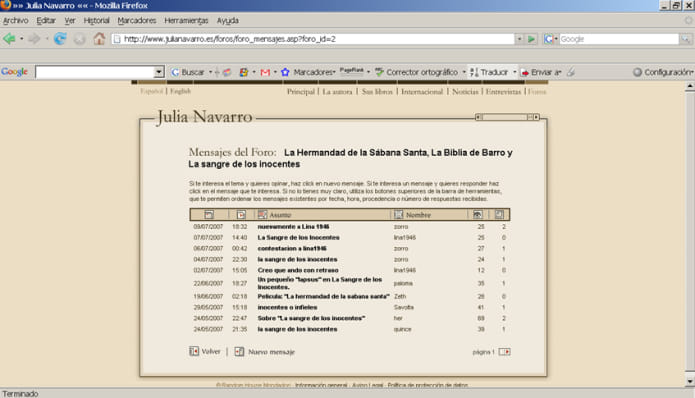Click the Stop loading button
Image resolution: width=695 pixels, height=398 pixels.
[79, 39]
